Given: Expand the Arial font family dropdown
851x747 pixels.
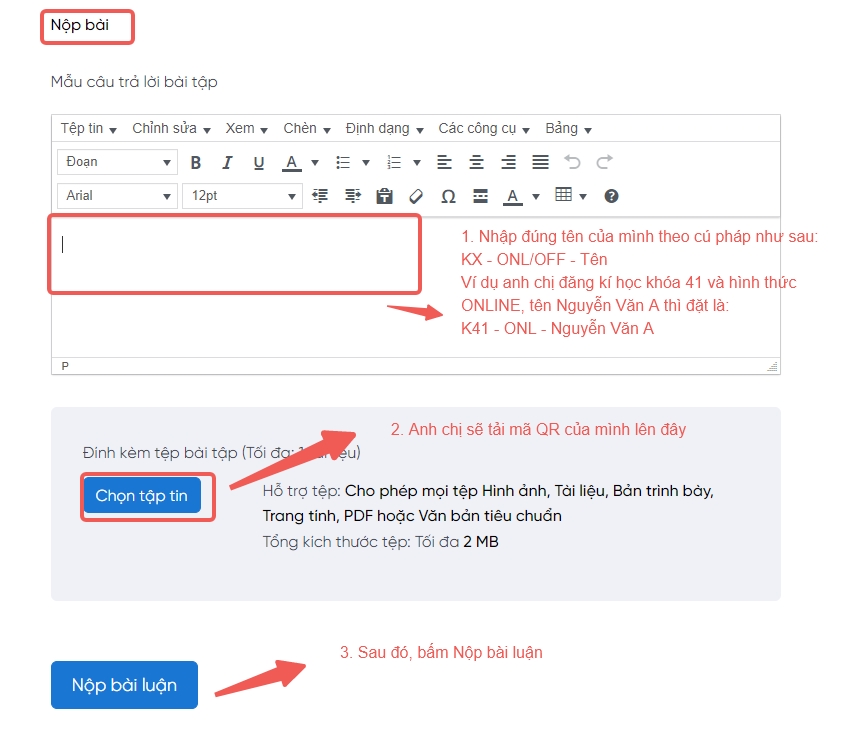Looking at the screenshot, I should pyautogui.click(x=117, y=196).
